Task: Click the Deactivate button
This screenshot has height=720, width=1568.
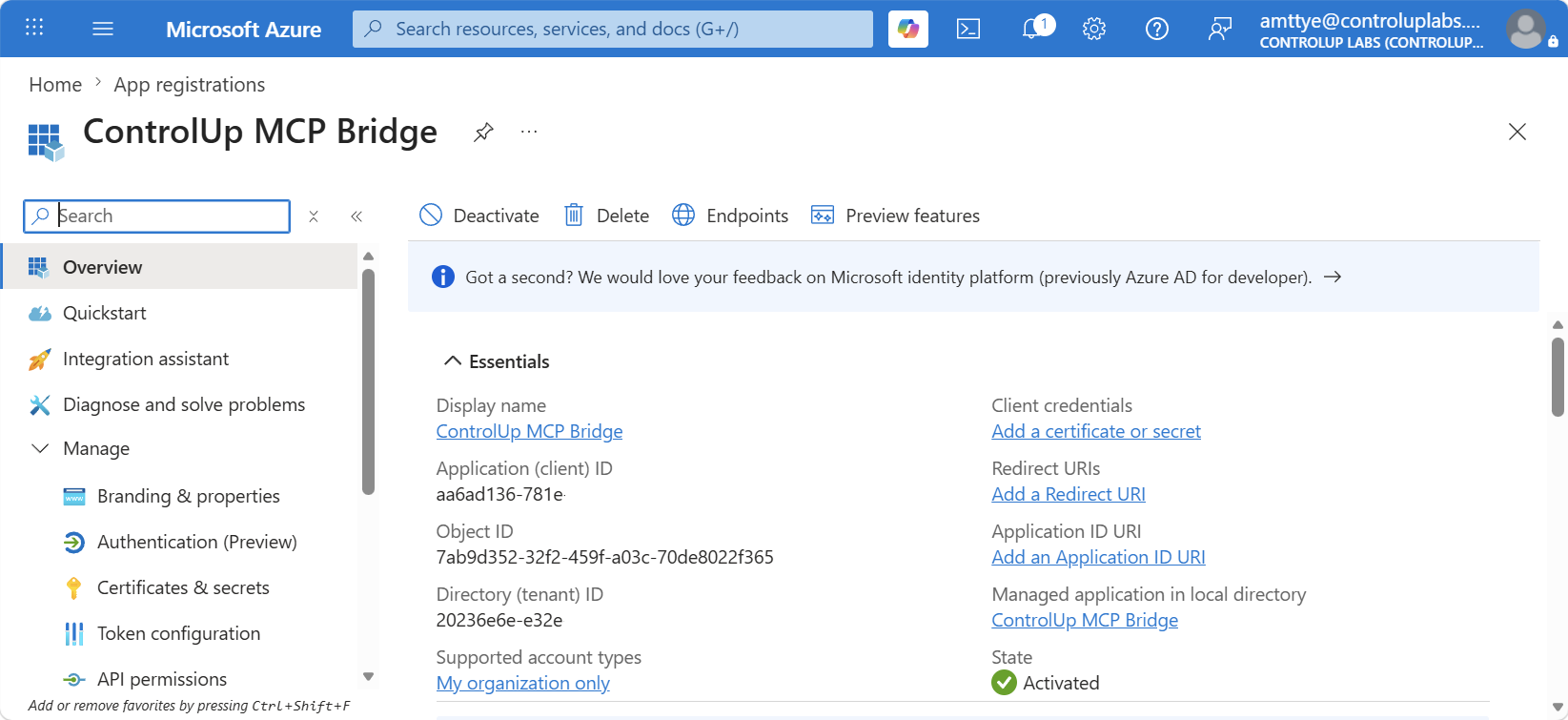Action: point(479,216)
